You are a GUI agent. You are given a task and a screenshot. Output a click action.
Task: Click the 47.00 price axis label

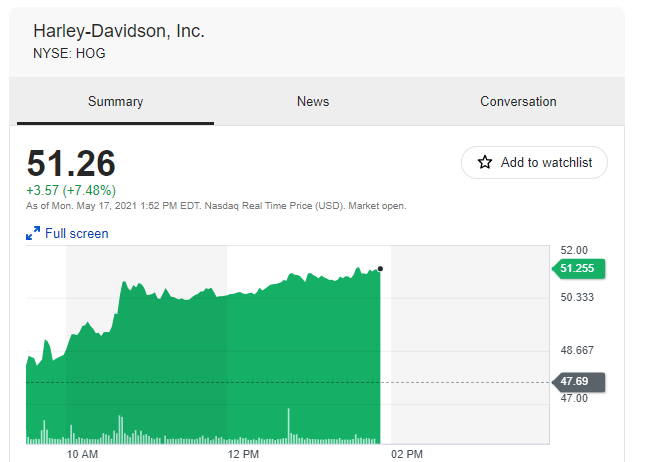coord(574,398)
